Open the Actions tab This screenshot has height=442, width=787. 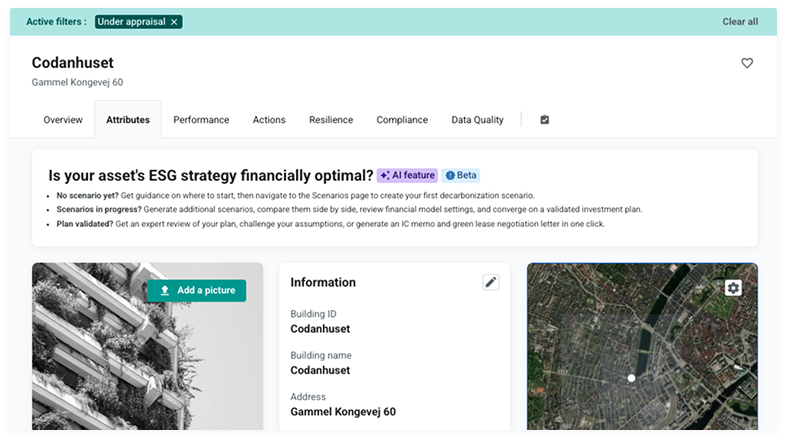pyautogui.click(x=269, y=120)
